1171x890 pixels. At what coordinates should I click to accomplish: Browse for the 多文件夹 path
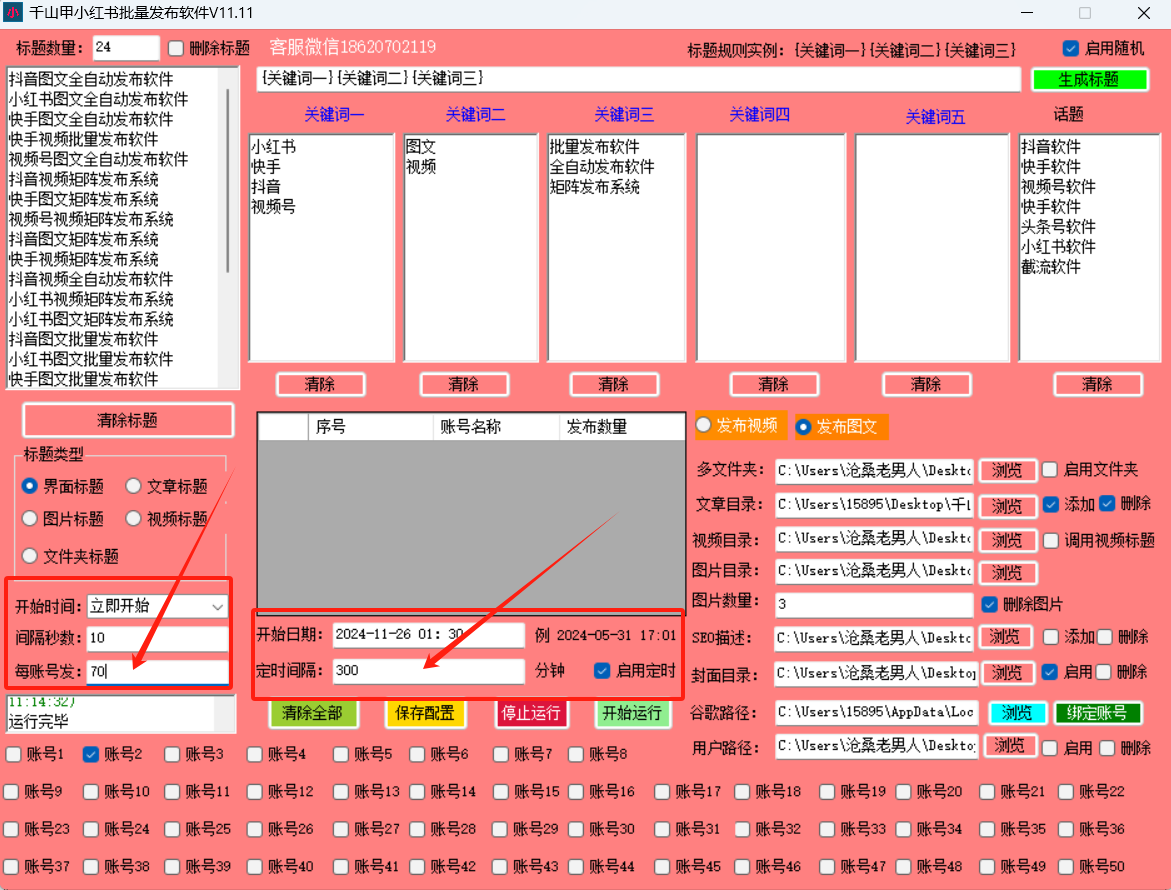[x=1007, y=470]
